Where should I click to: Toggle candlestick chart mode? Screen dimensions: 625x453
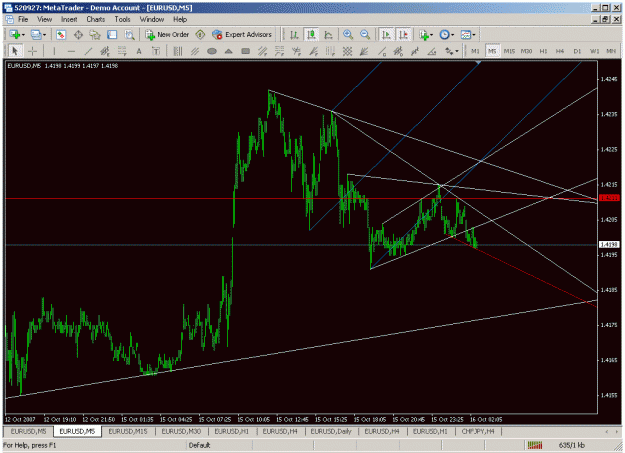tap(311, 35)
